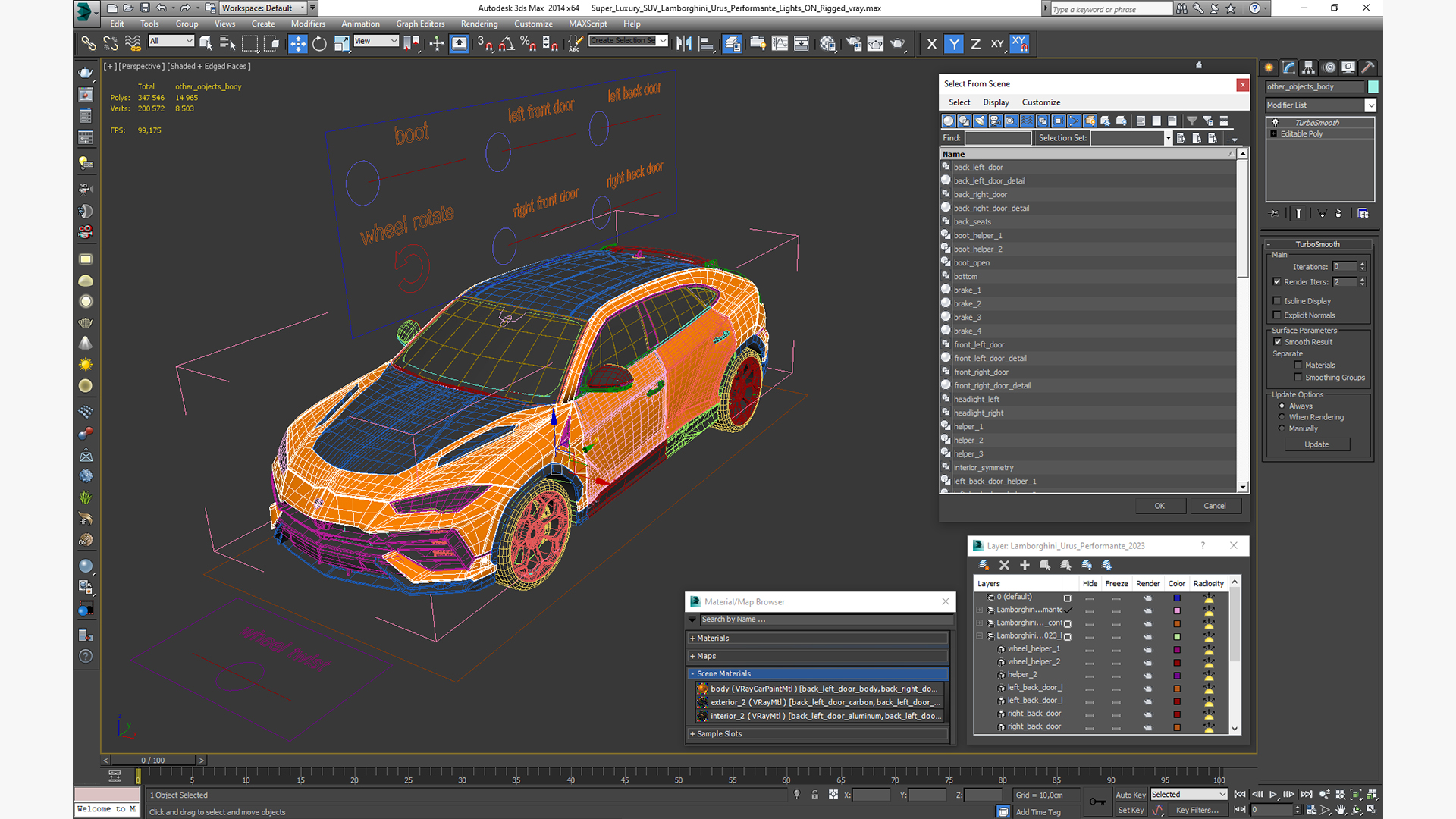The height and width of the screenshot is (819, 1456).
Task: Click color swatch of 0 (default) layer
Action: tap(1177, 598)
